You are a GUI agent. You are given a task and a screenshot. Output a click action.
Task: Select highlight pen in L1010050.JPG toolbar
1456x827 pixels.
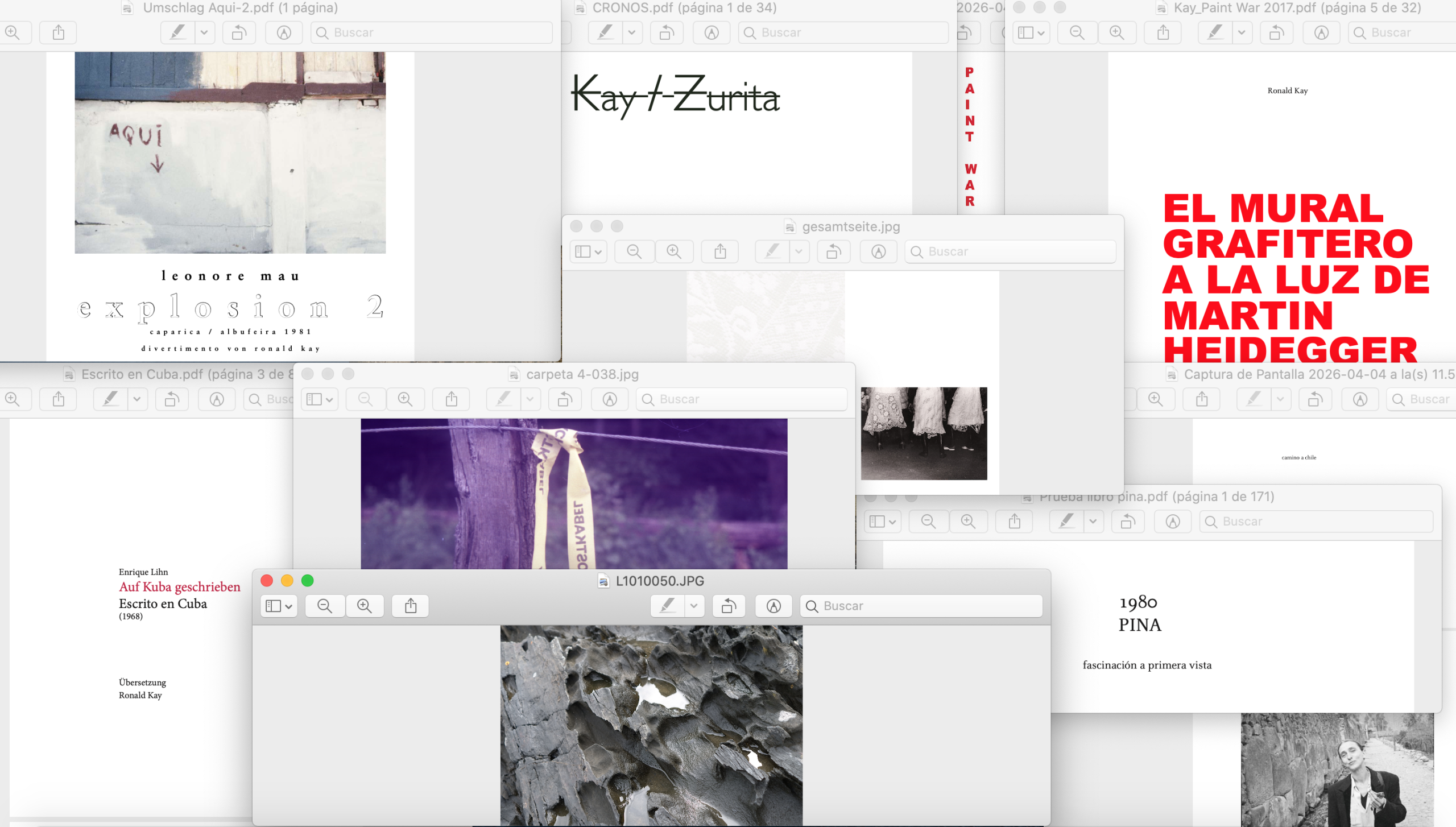668,606
